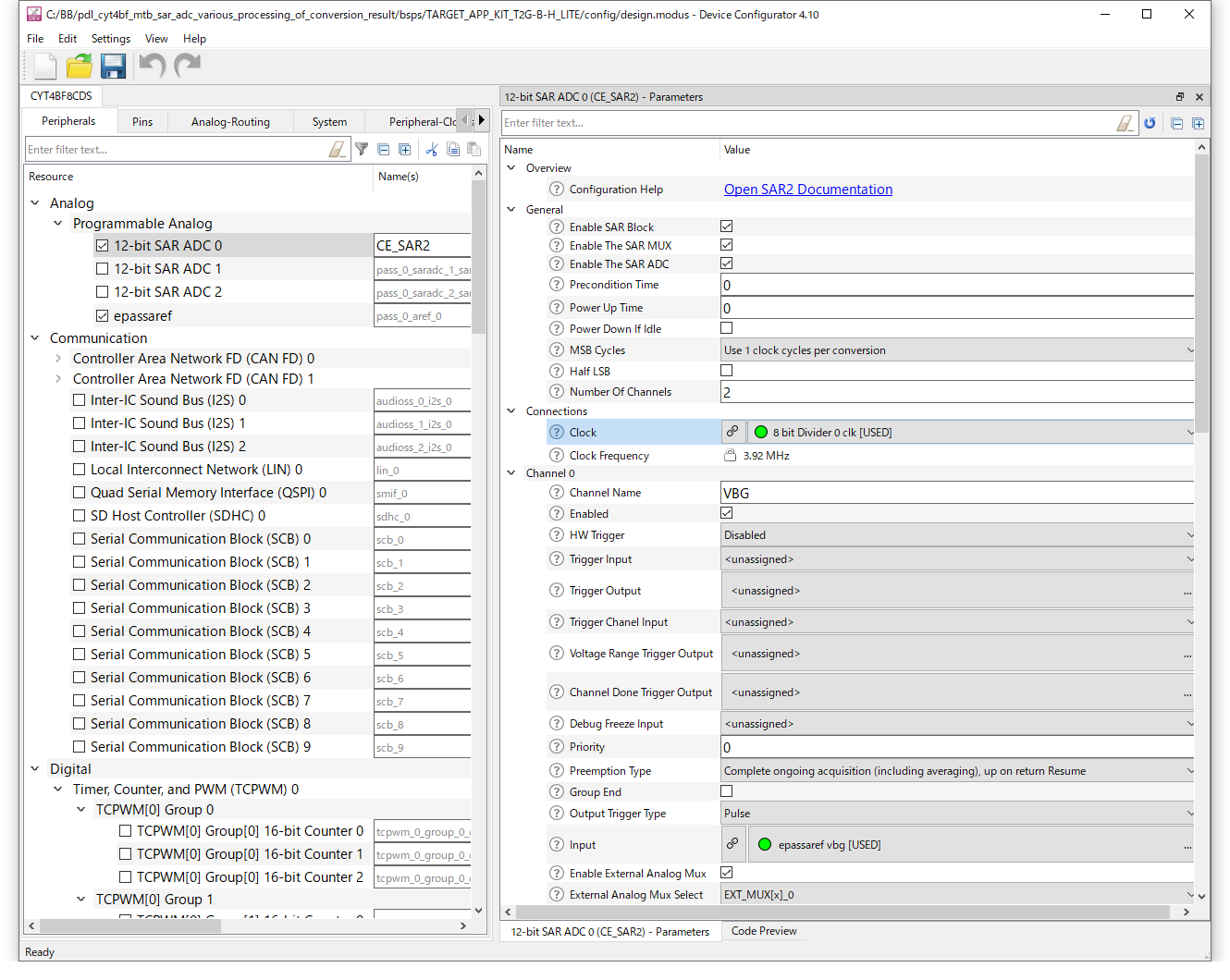Image resolution: width=1230 pixels, height=980 pixels.
Task: Enable 12-bit SAR ADC 2 resource
Action: (x=103, y=292)
